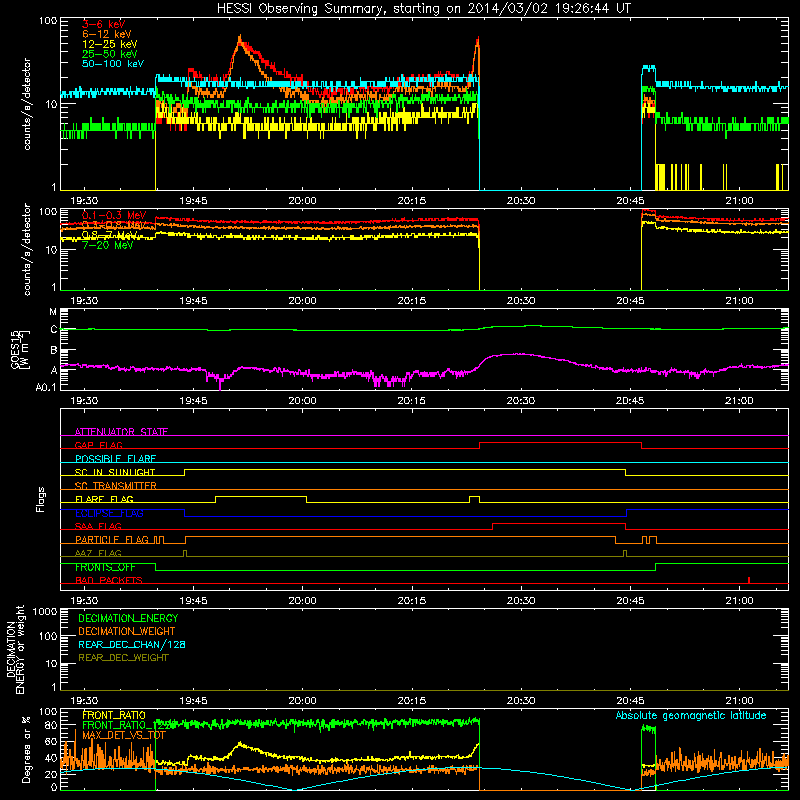Select the 20:45 tick under the GOES panel
Image resolution: width=800 pixels, height=800 pixels.
(630, 401)
